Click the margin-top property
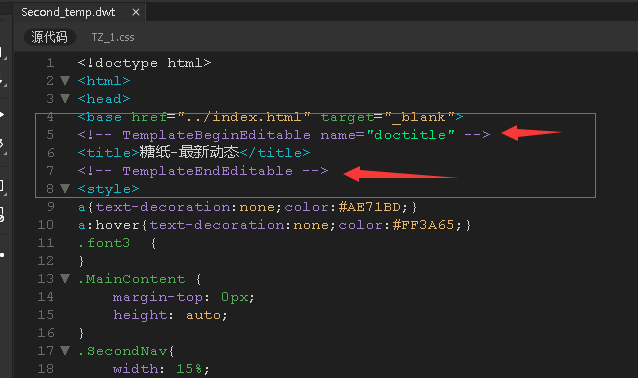The height and width of the screenshot is (378, 638). (158, 297)
